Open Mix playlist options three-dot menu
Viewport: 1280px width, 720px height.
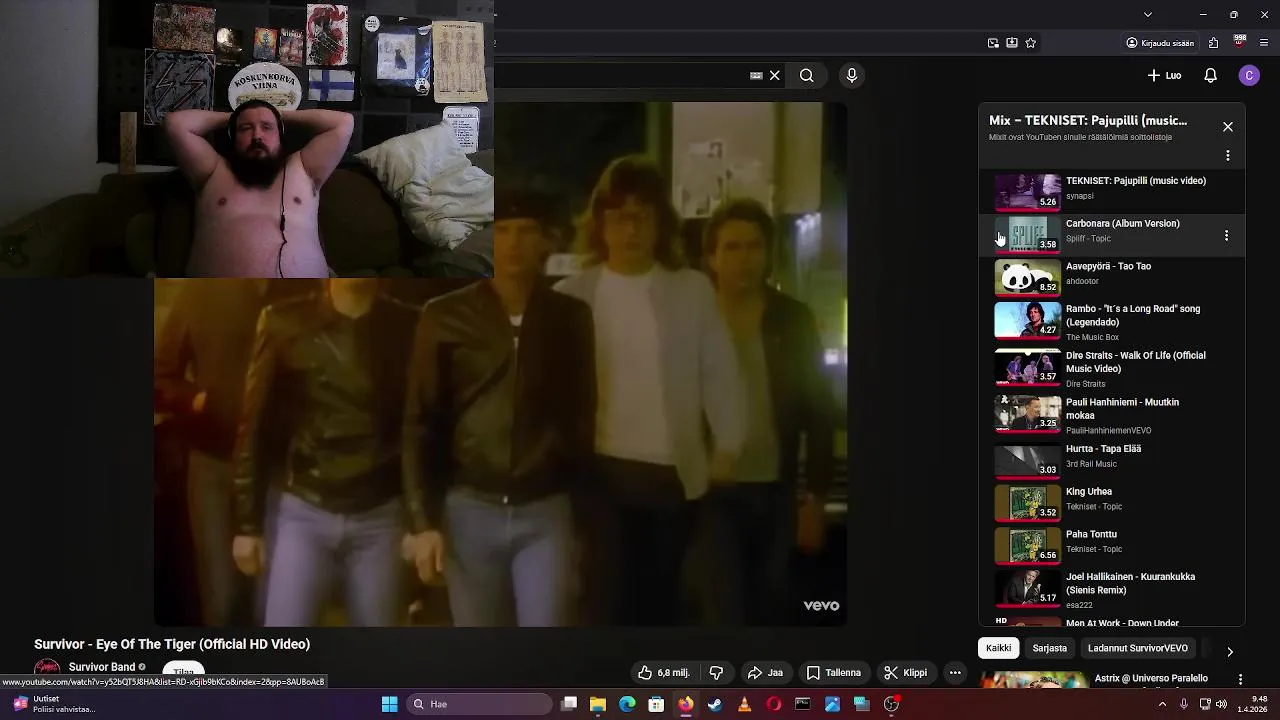[x=1228, y=156]
